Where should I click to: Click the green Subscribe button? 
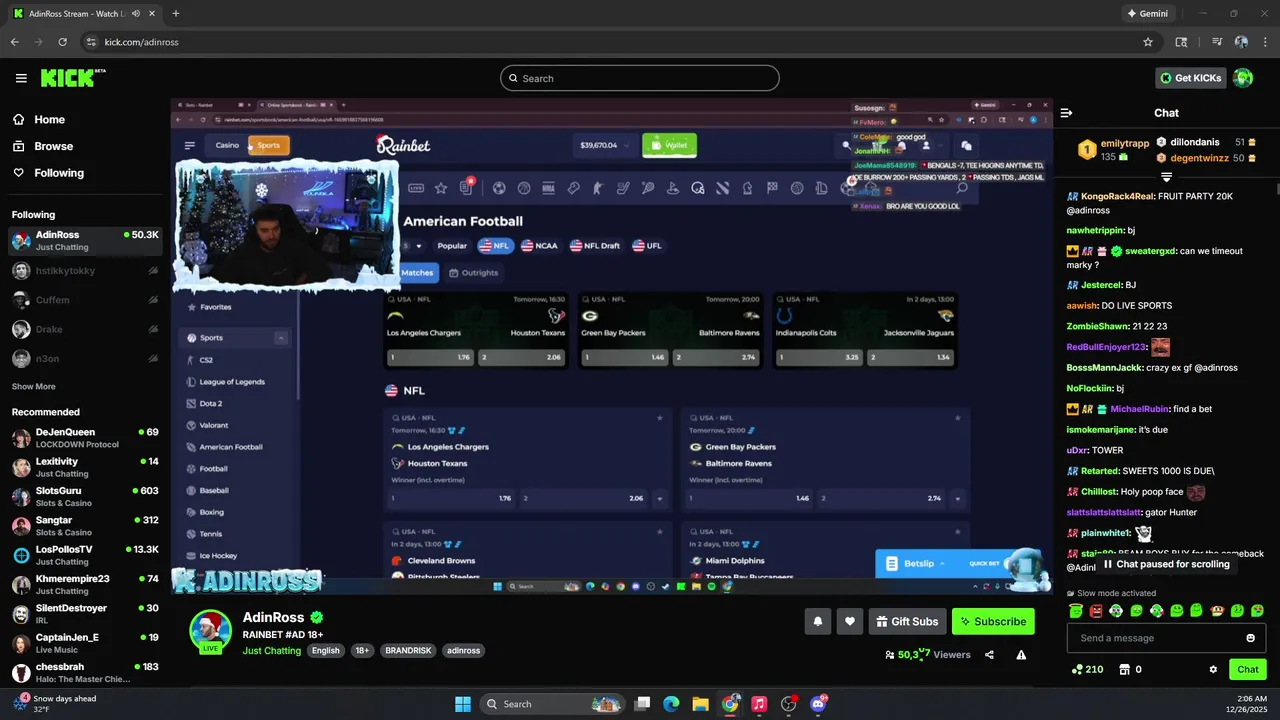(993, 621)
